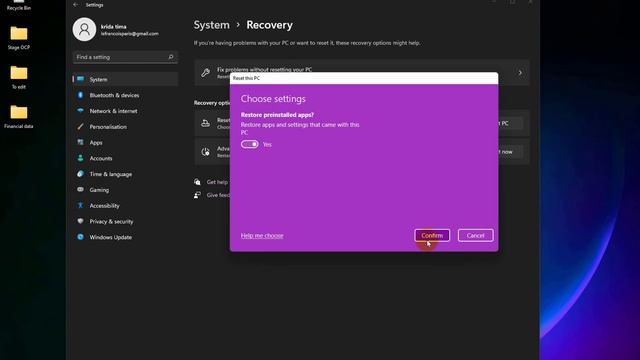Go to Time & language section
Image resolution: width=640 pixels, height=360 pixels.
pos(111,174)
